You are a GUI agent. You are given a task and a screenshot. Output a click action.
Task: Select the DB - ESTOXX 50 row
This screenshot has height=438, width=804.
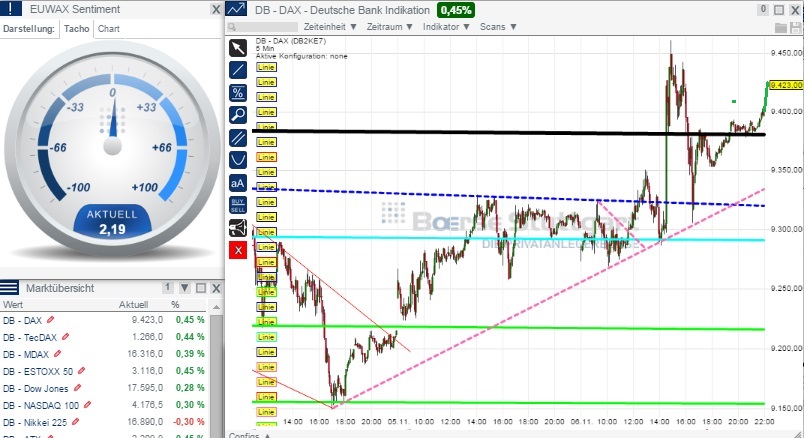(104, 371)
